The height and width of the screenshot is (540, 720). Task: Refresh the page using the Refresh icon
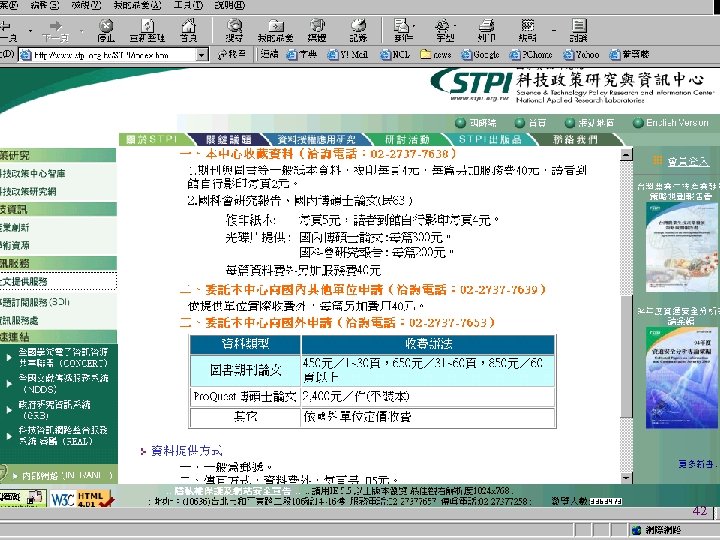pyautogui.click(x=147, y=31)
